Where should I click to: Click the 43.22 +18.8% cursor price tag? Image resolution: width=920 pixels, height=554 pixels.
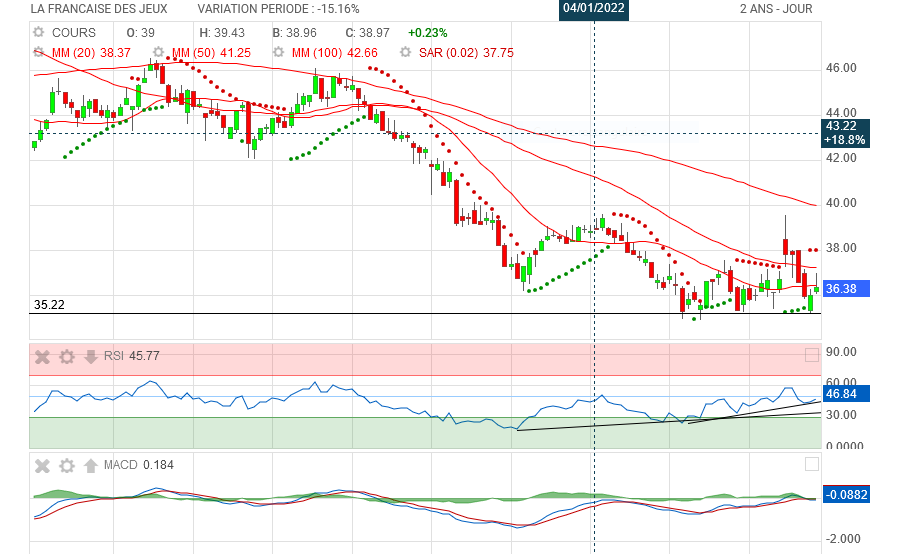(845, 133)
